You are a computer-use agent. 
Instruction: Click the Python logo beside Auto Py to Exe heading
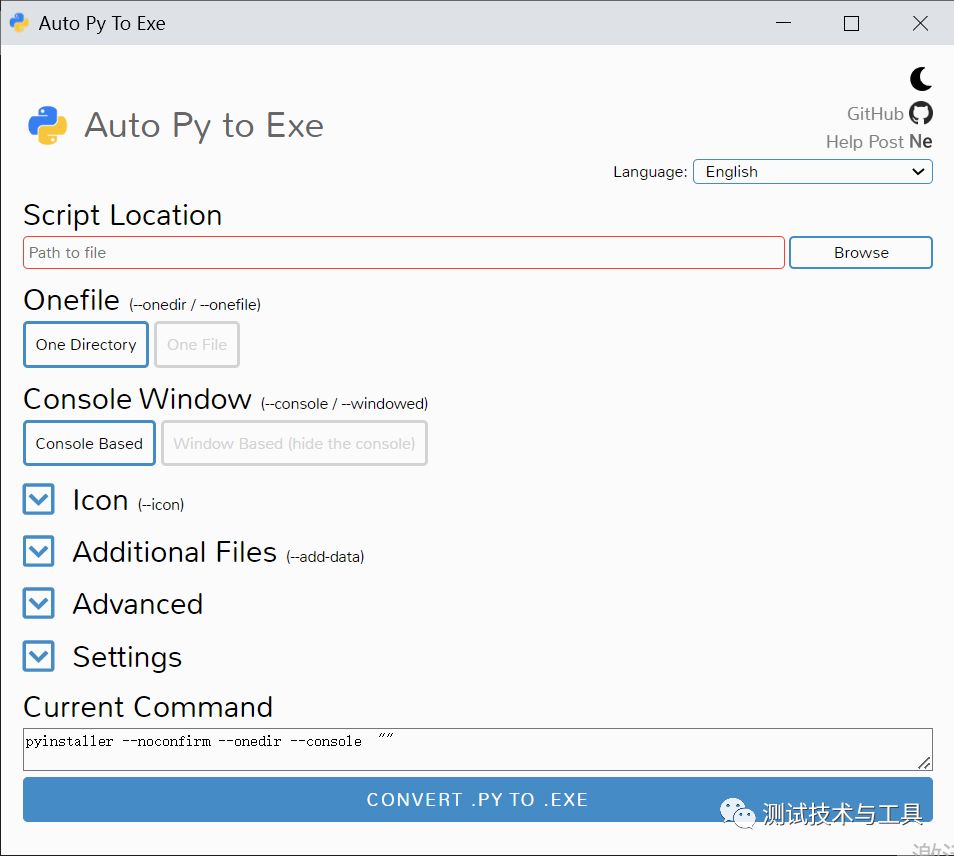coord(47,125)
